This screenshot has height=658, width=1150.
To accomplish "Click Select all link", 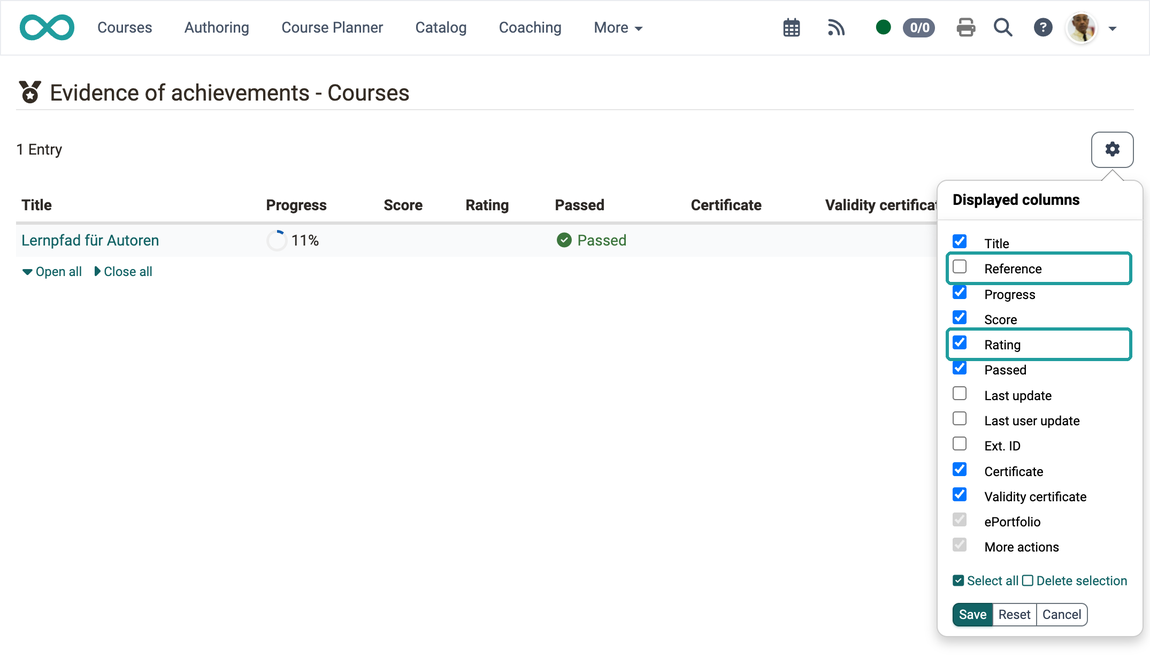I will [986, 580].
